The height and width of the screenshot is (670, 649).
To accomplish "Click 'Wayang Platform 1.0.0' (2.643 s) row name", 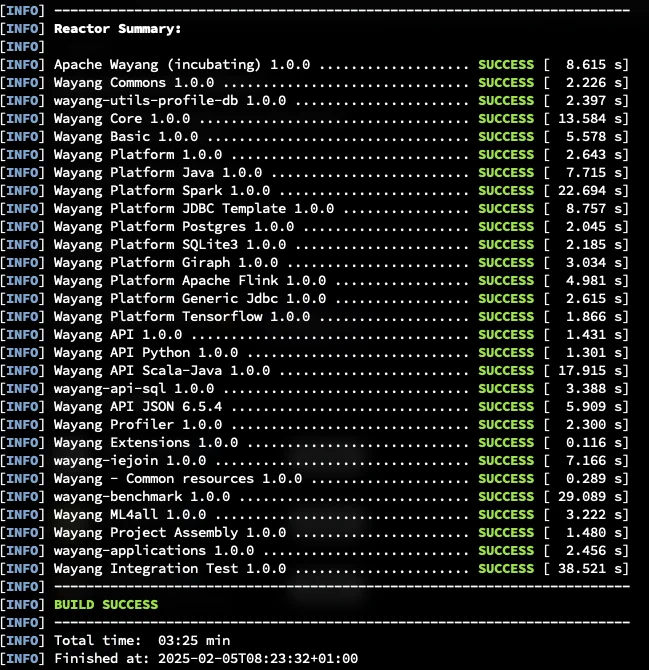I will click(x=138, y=155).
